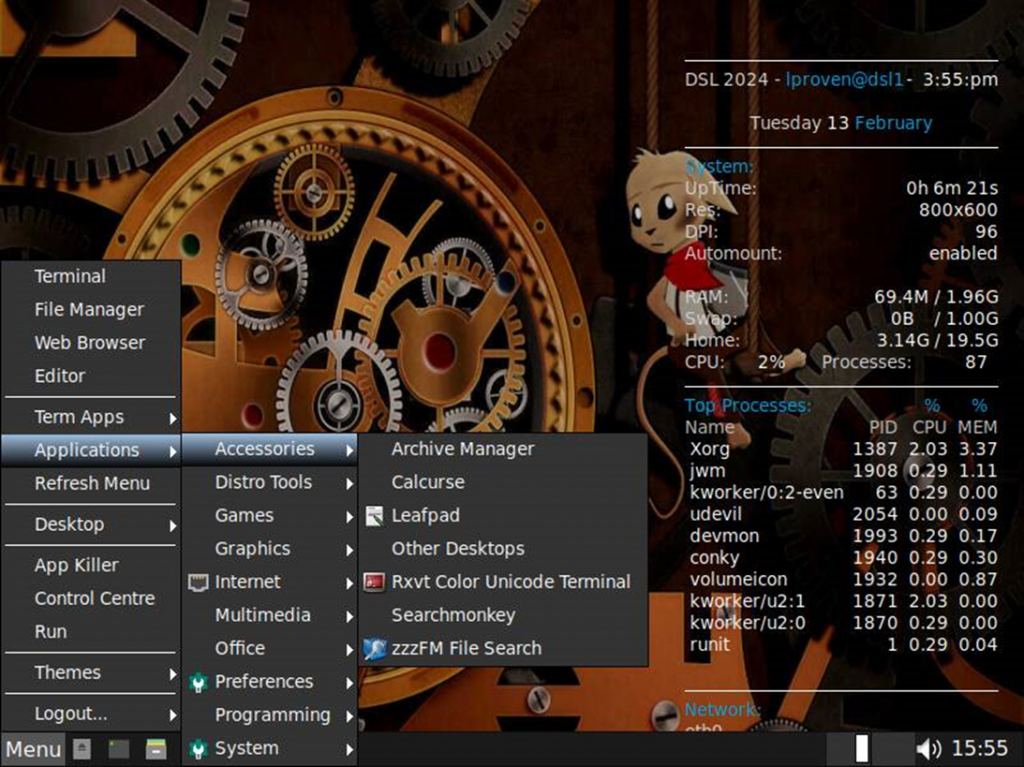Open Editor from the main menu

(91, 376)
